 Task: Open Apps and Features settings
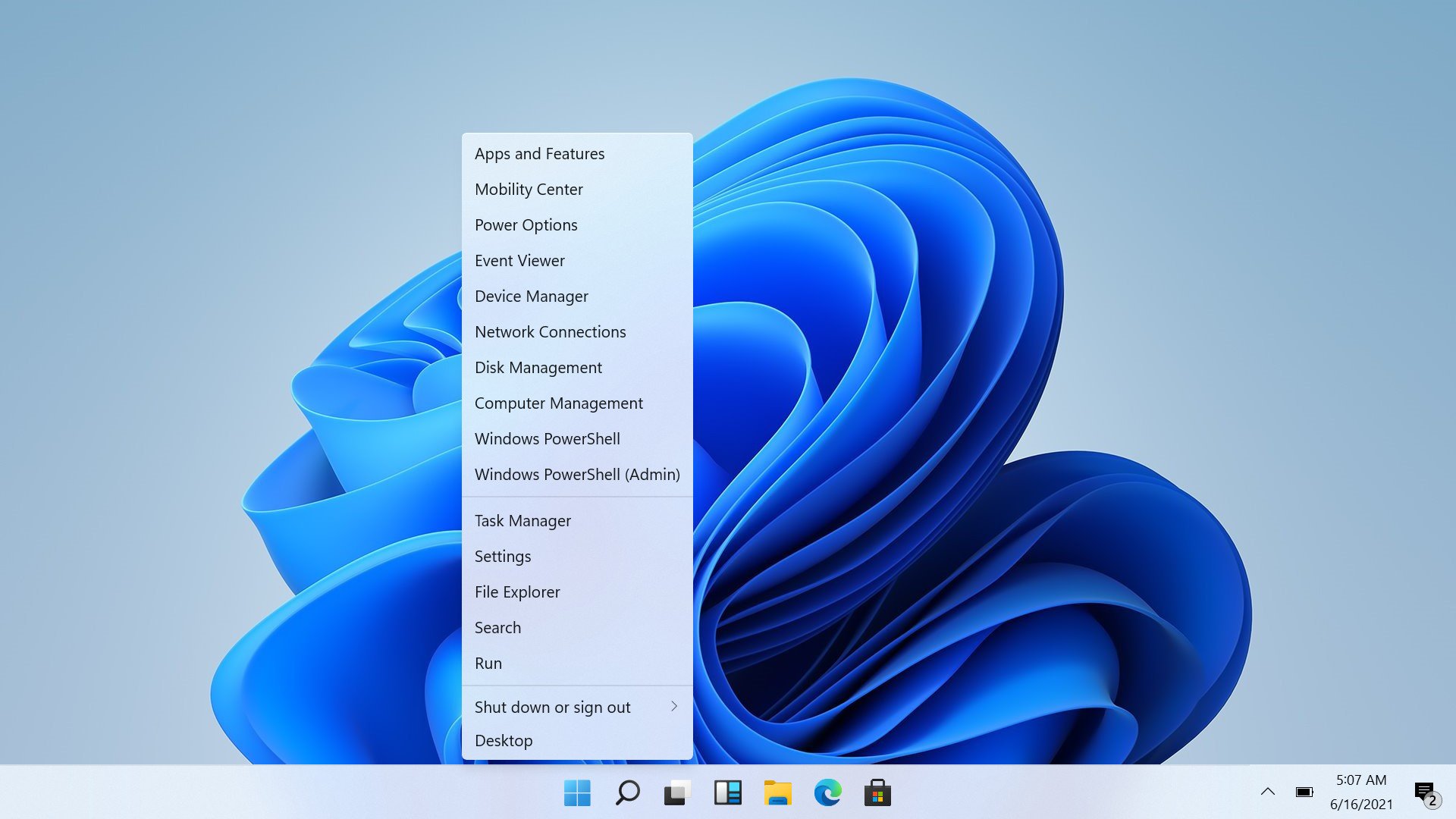point(539,153)
